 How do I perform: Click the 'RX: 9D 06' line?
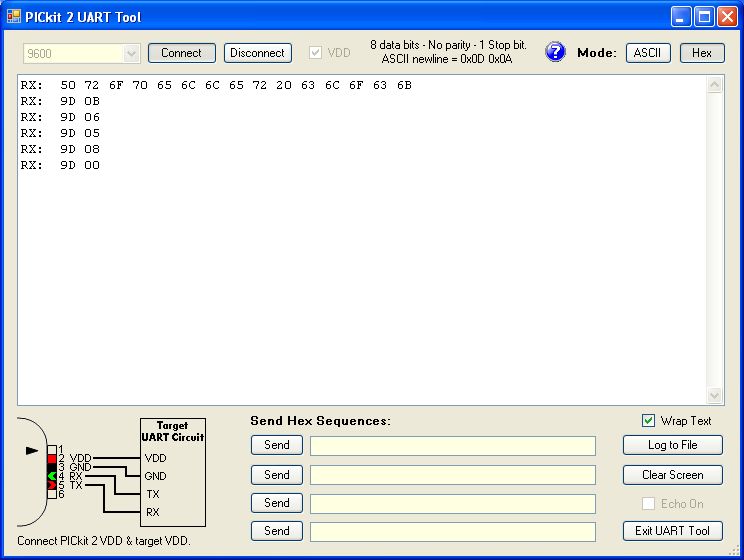point(60,117)
